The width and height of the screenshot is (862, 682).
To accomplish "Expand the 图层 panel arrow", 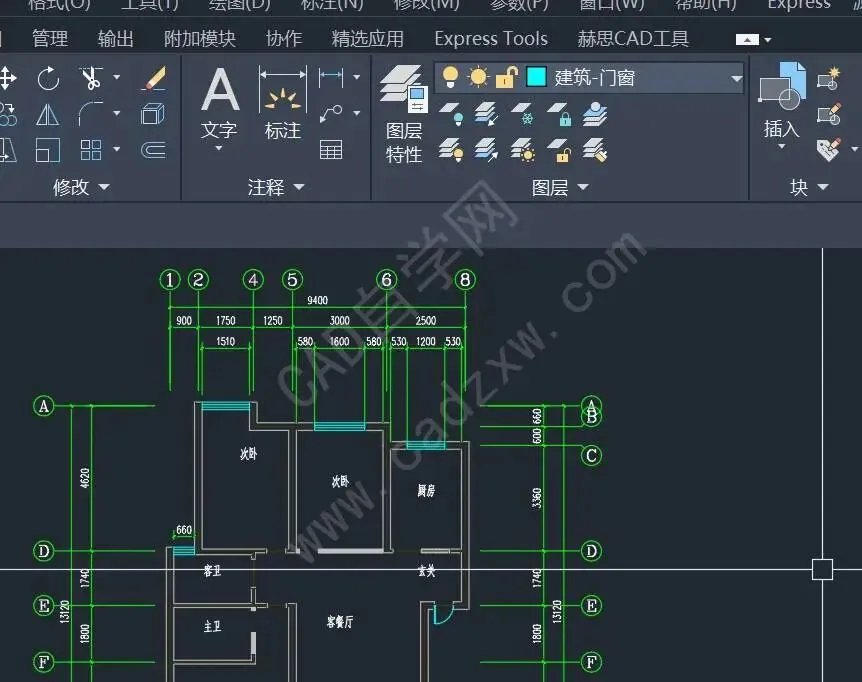I will click(583, 187).
